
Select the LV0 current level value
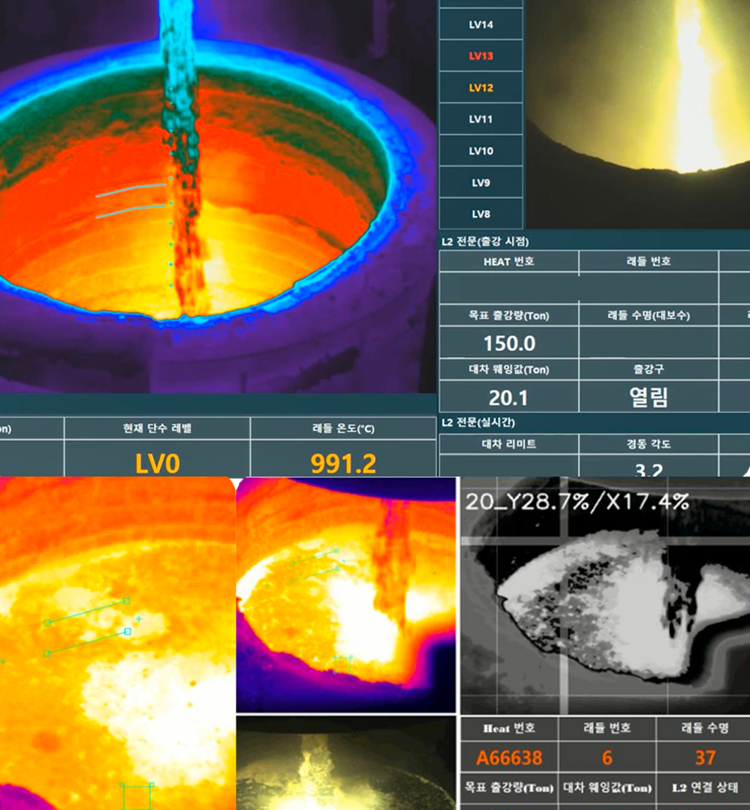click(156, 463)
